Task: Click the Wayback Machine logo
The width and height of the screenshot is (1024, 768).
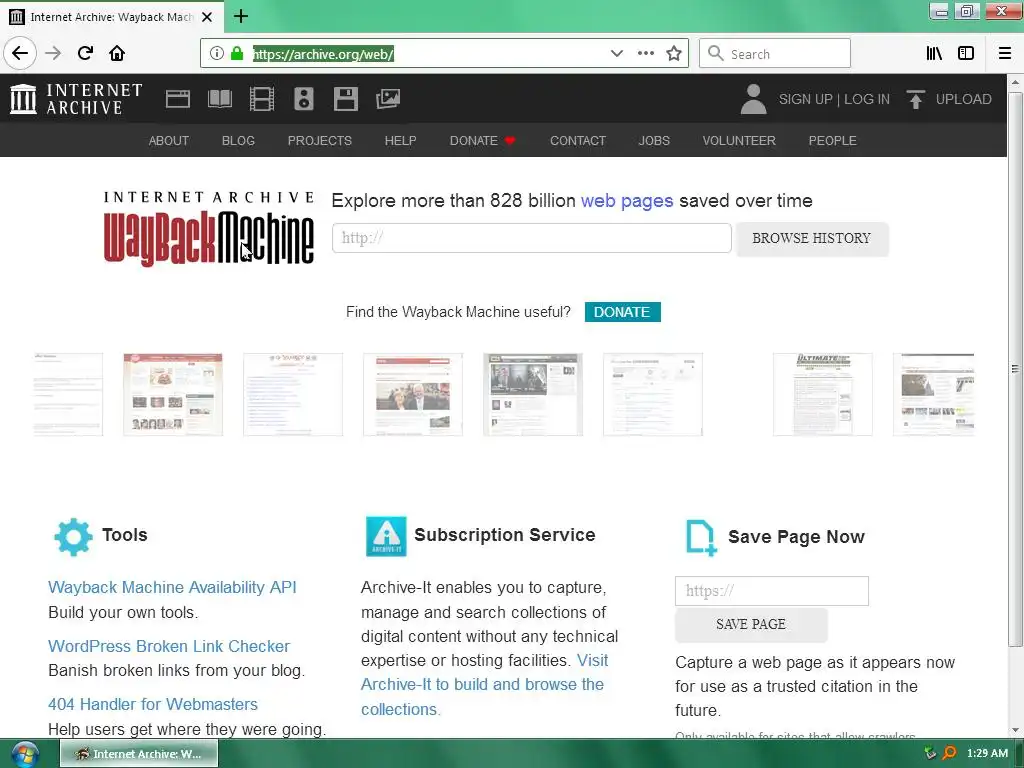Action: tap(209, 229)
